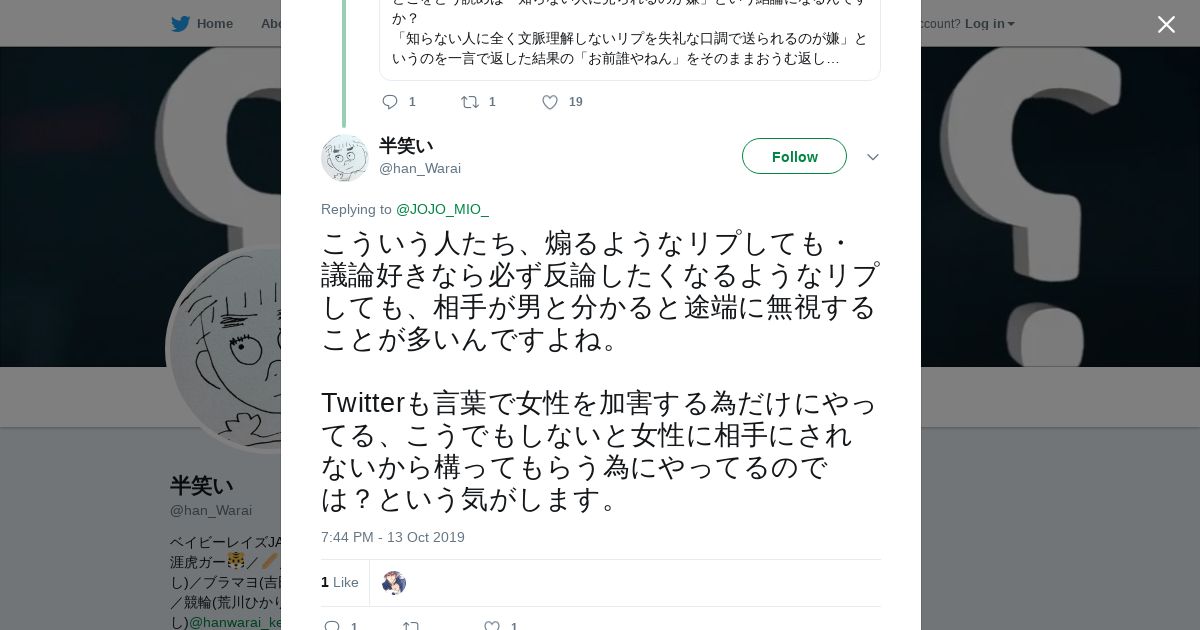This screenshot has height=630, width=1200.
Task: Follow the @han_Warai account
Action: pyautogui.click(x=794, y=156)
